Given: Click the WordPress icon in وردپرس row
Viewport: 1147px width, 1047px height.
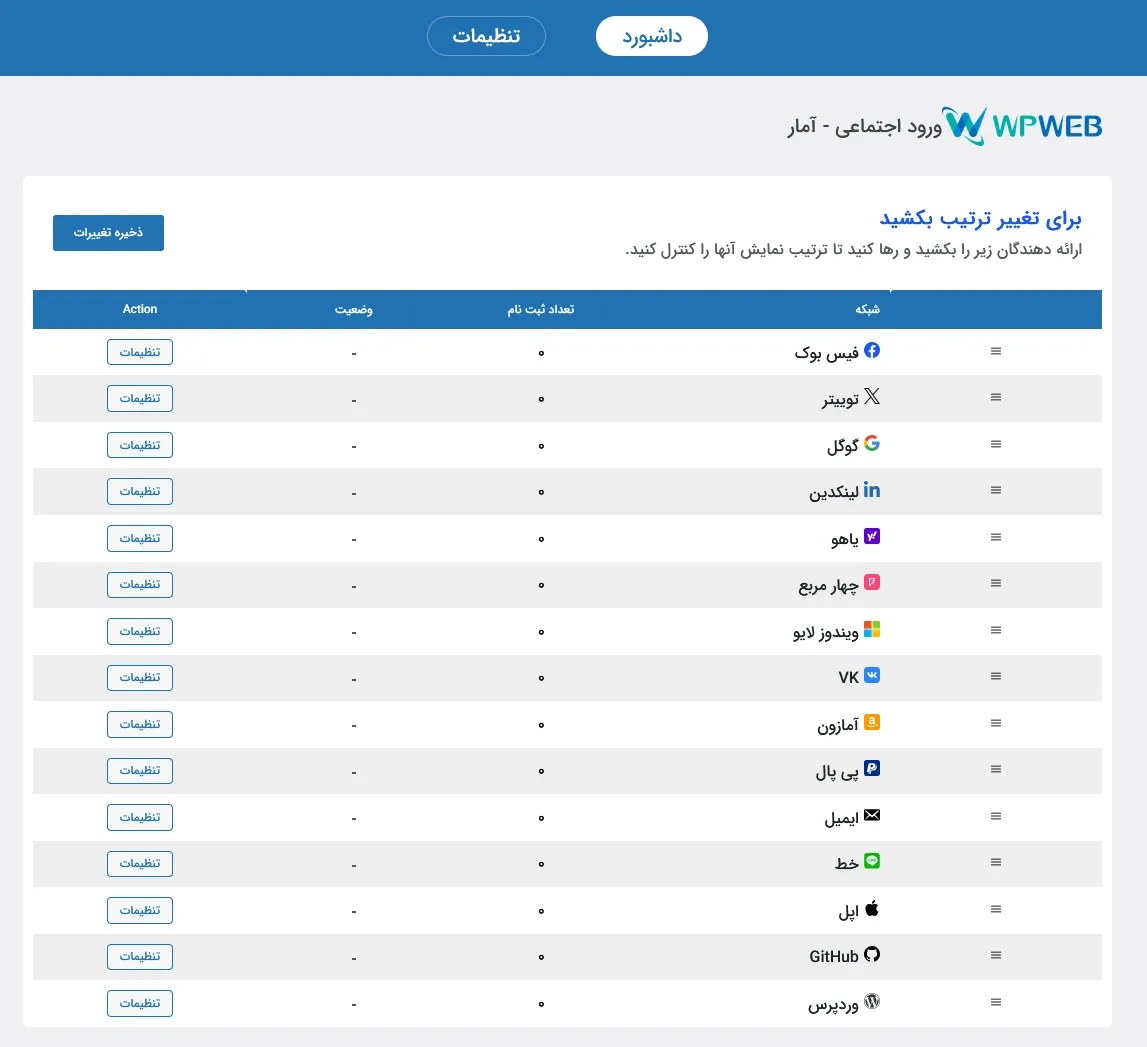Looking at the screenshot, I should (x=871, y=1001).
